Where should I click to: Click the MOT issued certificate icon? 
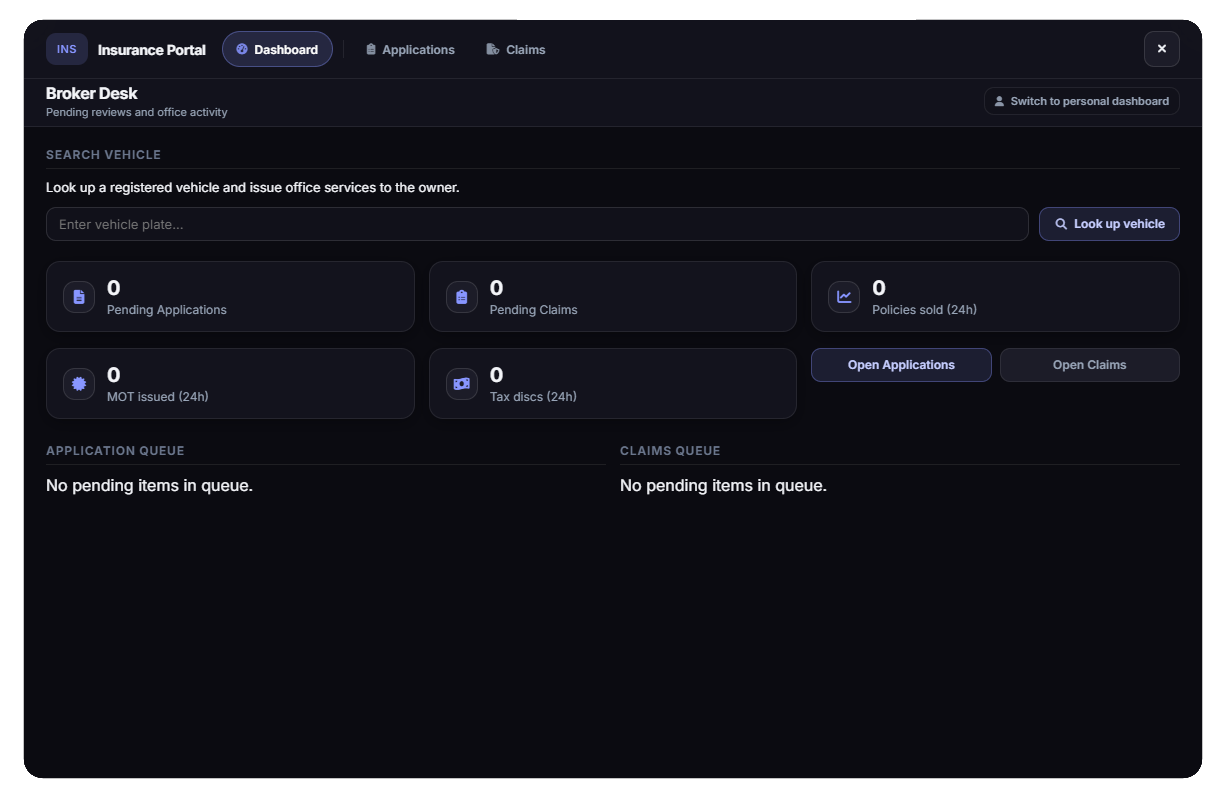[79, 383]
